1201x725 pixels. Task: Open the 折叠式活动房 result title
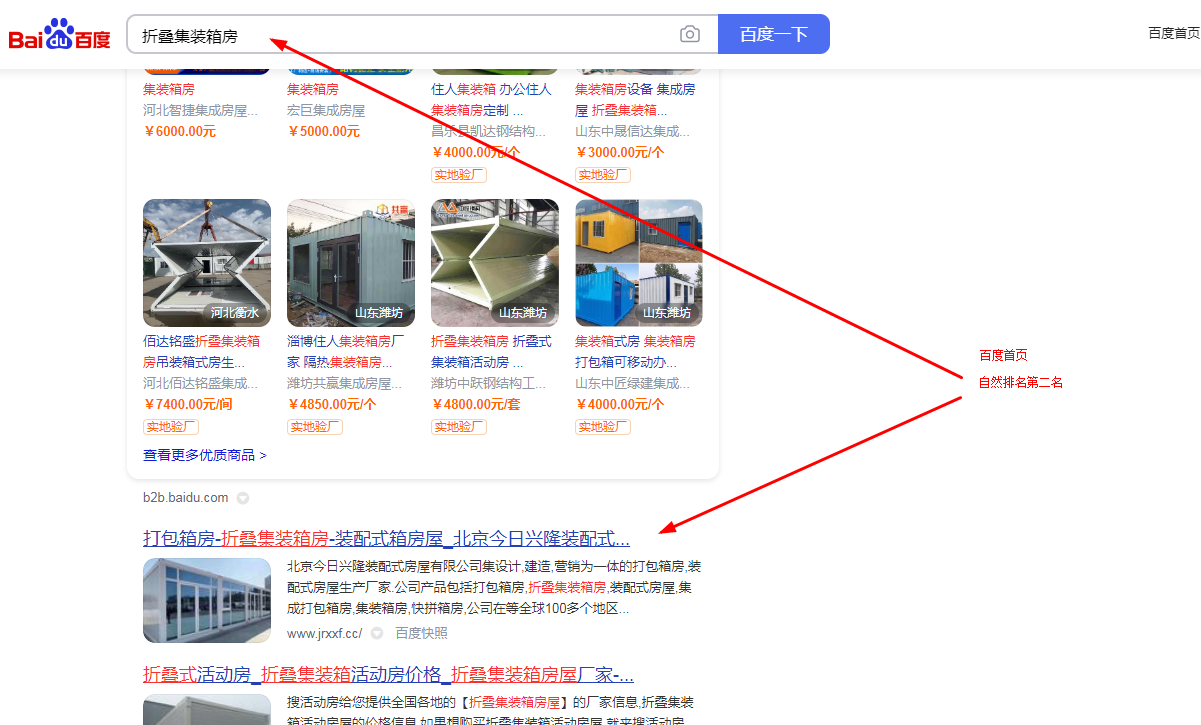coord(388,674)
